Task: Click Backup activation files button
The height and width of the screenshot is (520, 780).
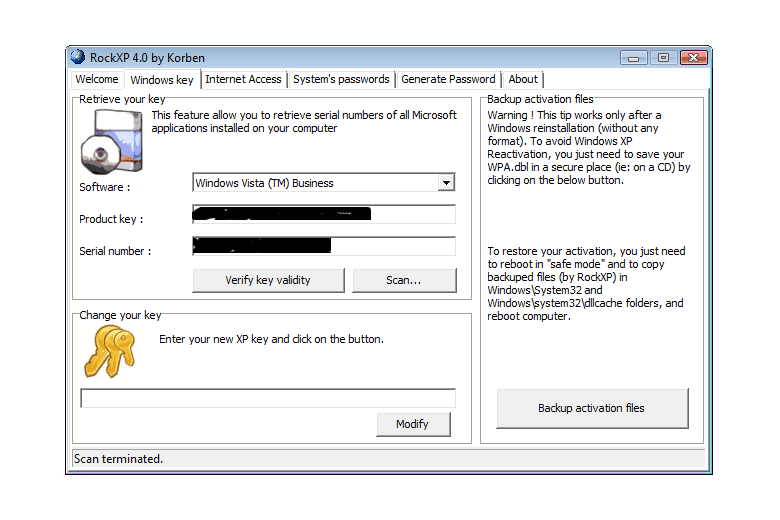Action: click(x=592, y=408)
